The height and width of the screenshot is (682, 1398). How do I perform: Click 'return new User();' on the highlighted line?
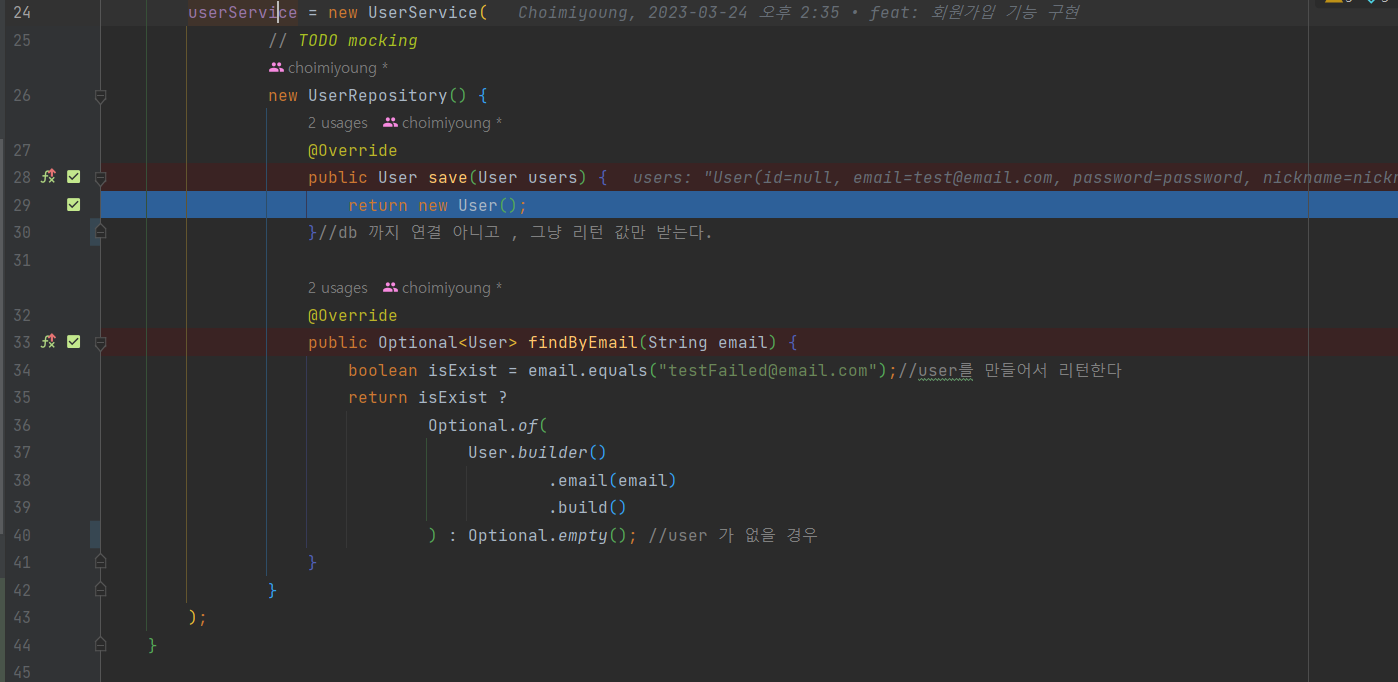(x=438, y=206)
